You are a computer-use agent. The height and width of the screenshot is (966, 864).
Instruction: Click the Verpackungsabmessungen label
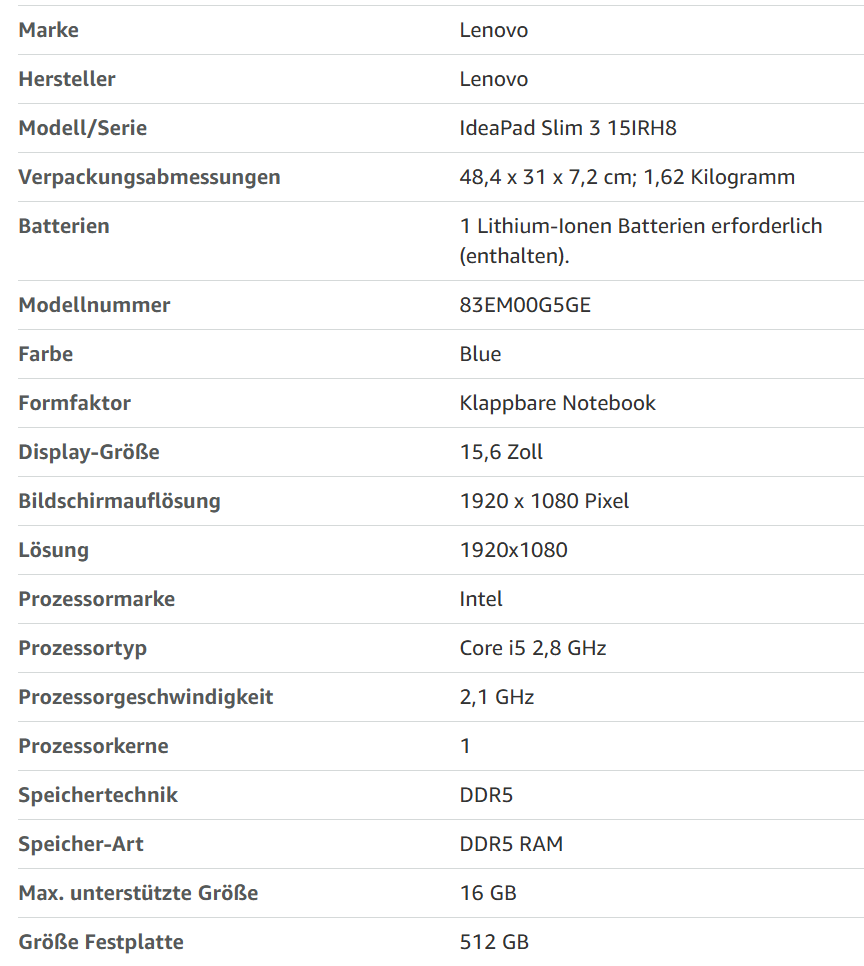(149, 177)
